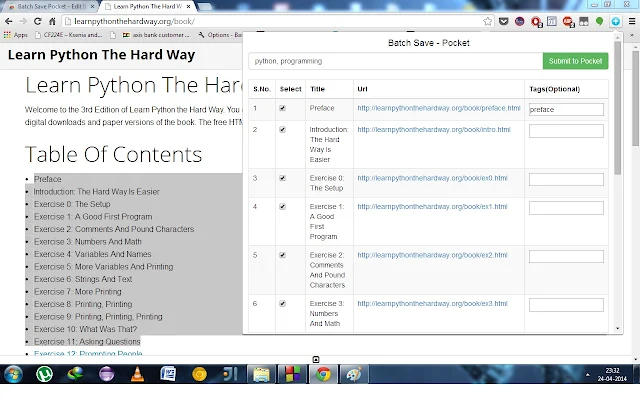Click Exercise 12: Prompting People link
The image size is (640, 400).
click(x=88, y=353)
